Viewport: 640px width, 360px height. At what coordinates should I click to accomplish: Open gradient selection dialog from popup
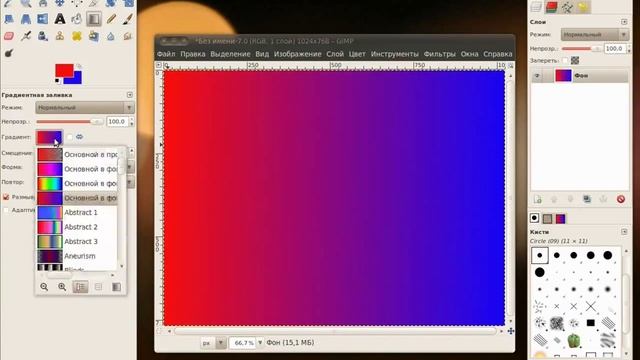(116, 287)
